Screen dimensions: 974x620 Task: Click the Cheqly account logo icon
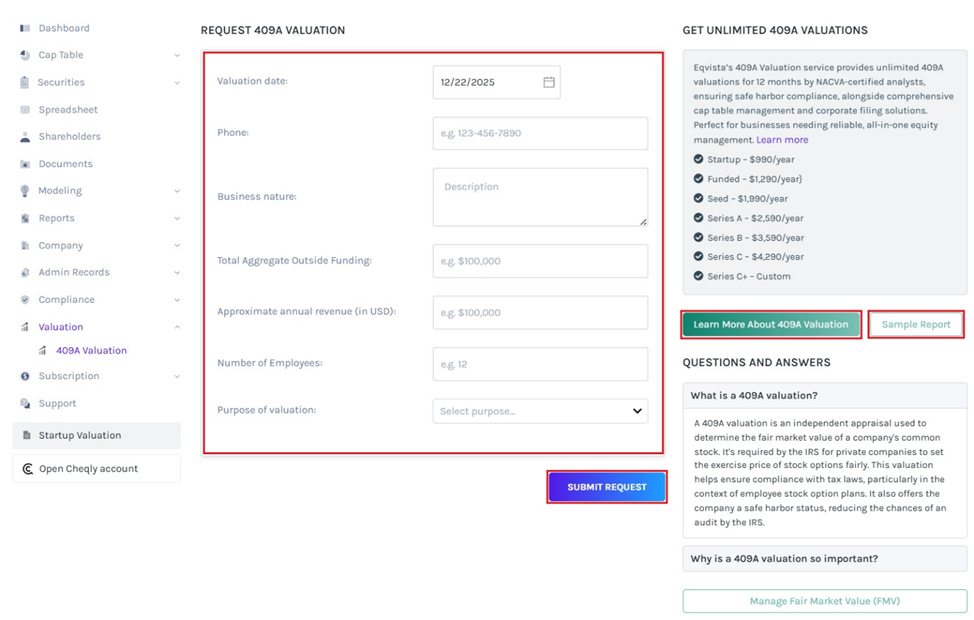[x=27, y=469]
